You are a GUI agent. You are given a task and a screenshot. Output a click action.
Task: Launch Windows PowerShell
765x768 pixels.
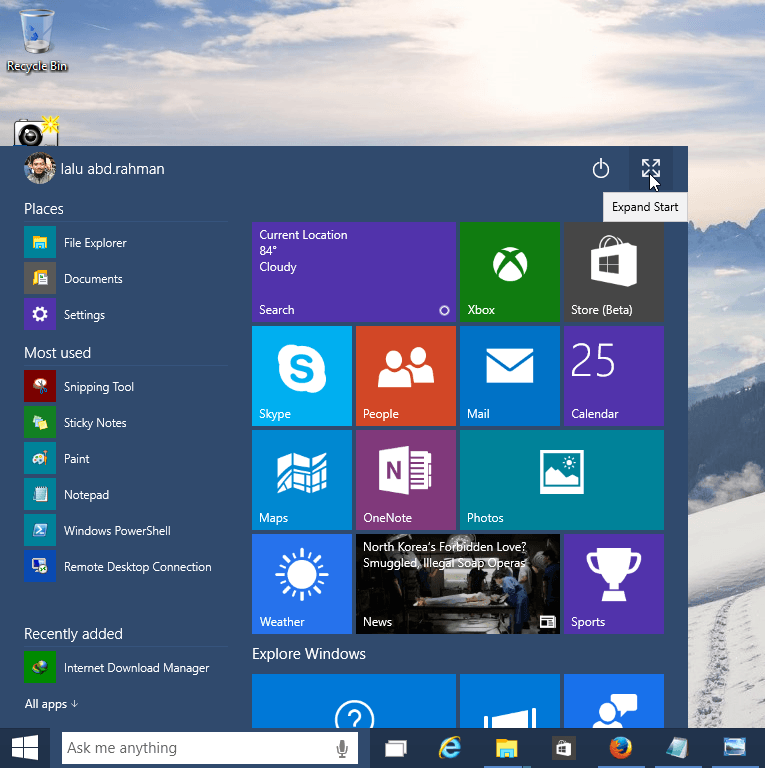tap(126, 530)
